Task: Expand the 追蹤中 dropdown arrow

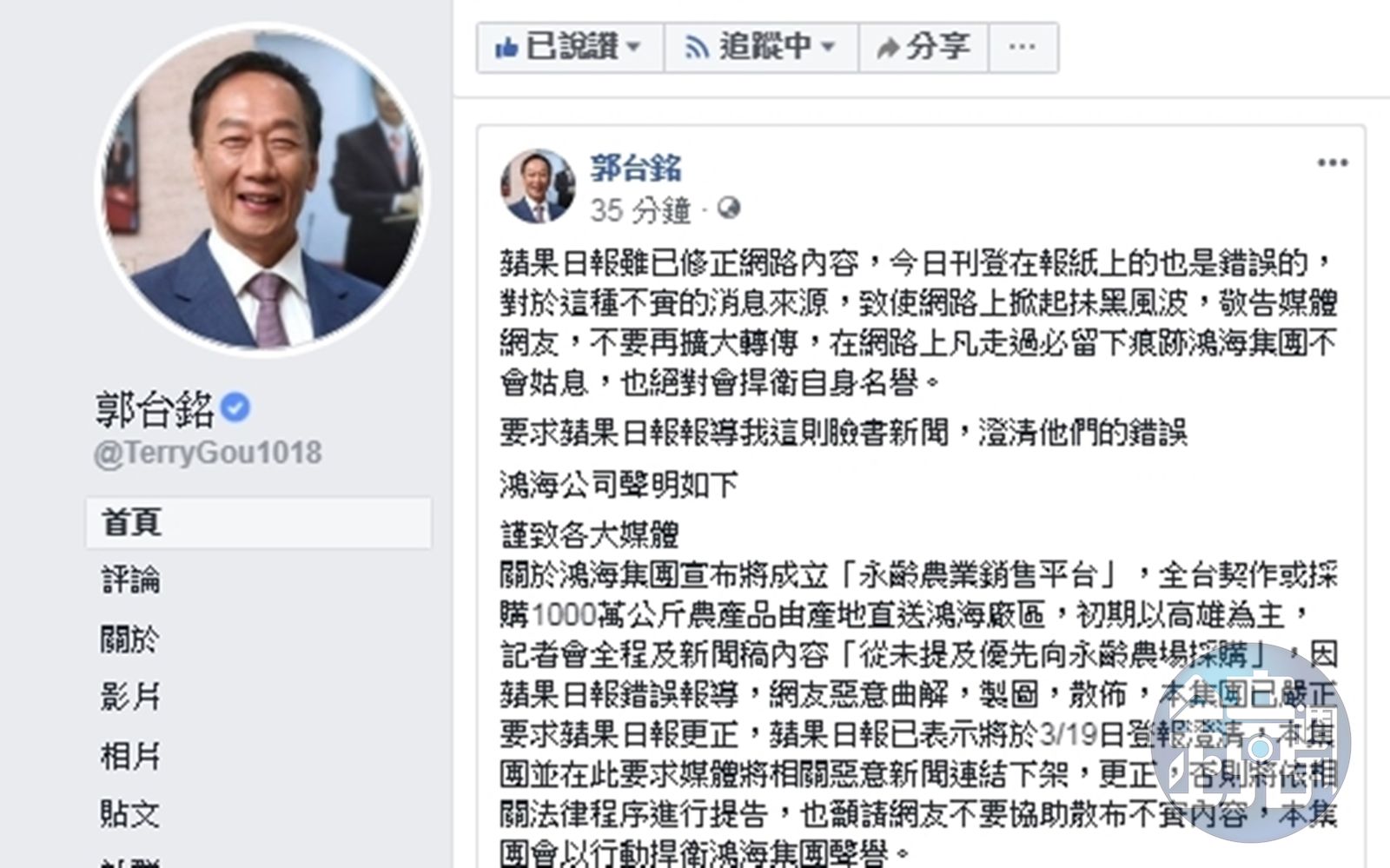Action: click(827, 48)
